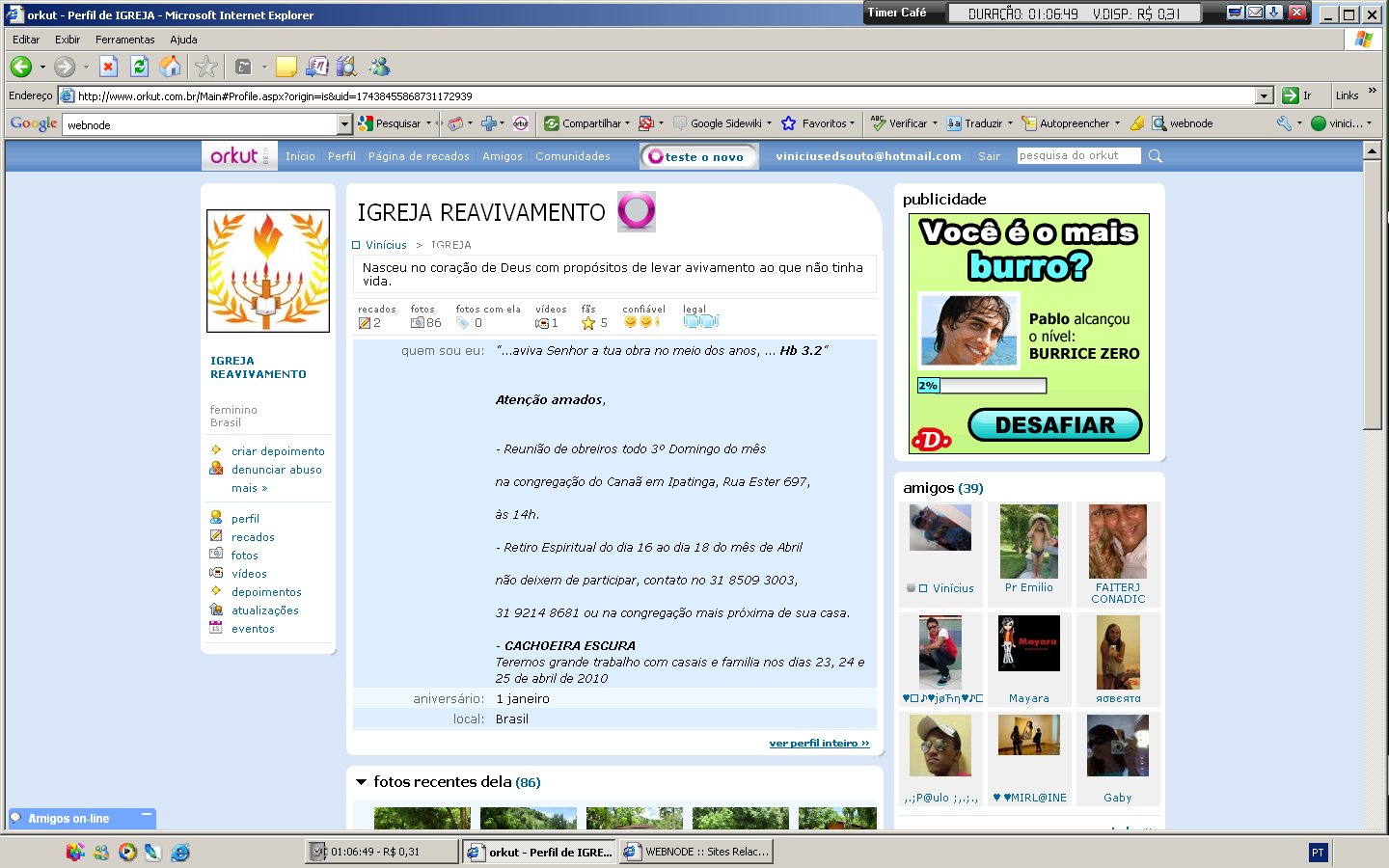Toggle the Google toolbar highlighter
1389x868 pixels.
tap(1137, 123)
